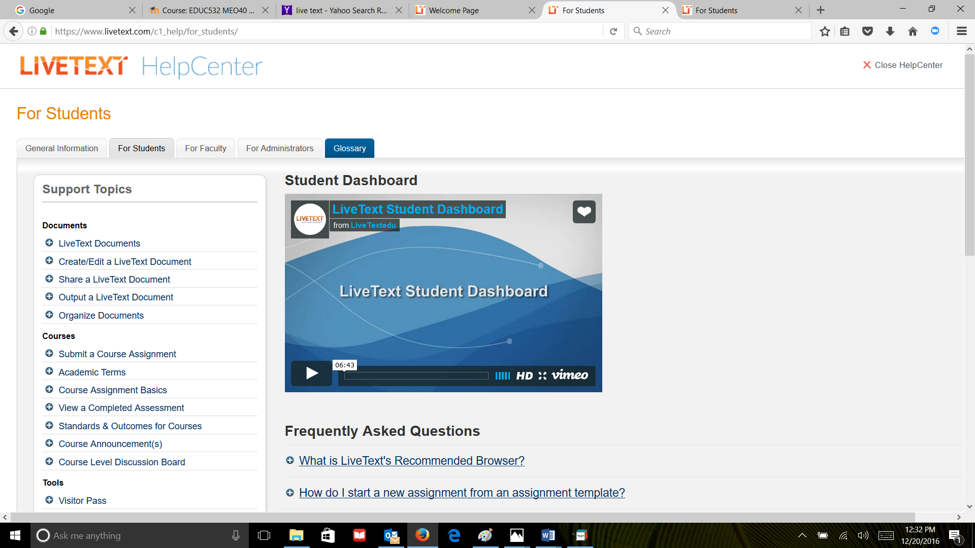Adjust the Vimeo volume bars

point(502,376)
